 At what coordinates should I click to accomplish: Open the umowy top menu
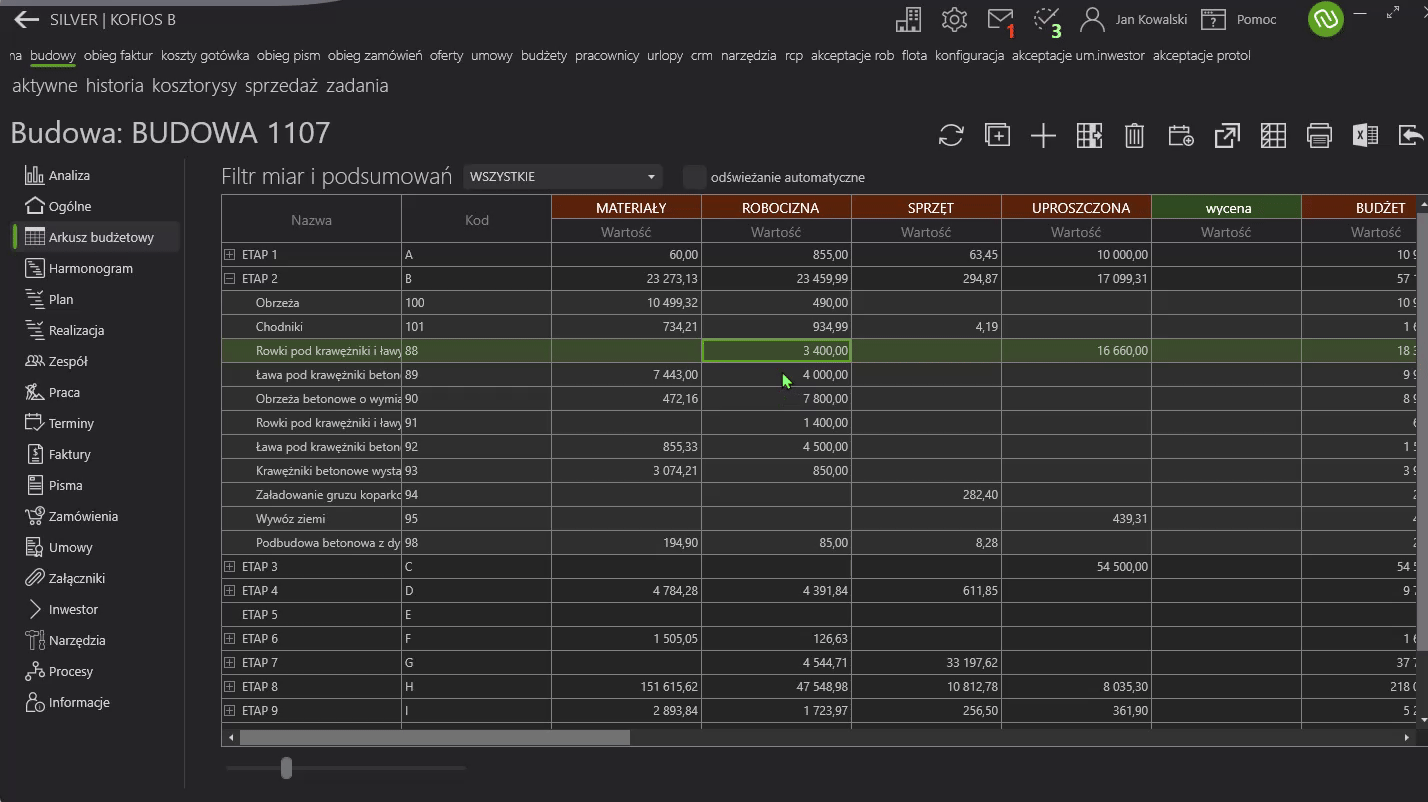492,55
